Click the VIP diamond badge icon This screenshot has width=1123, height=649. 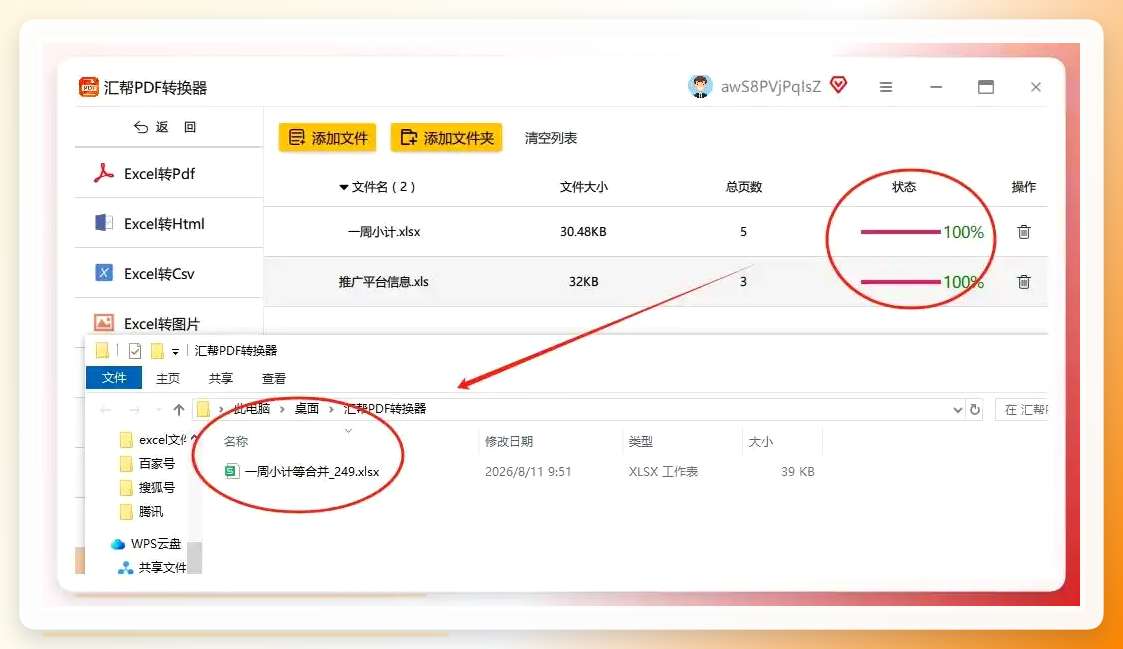click(x=839, y=85)
